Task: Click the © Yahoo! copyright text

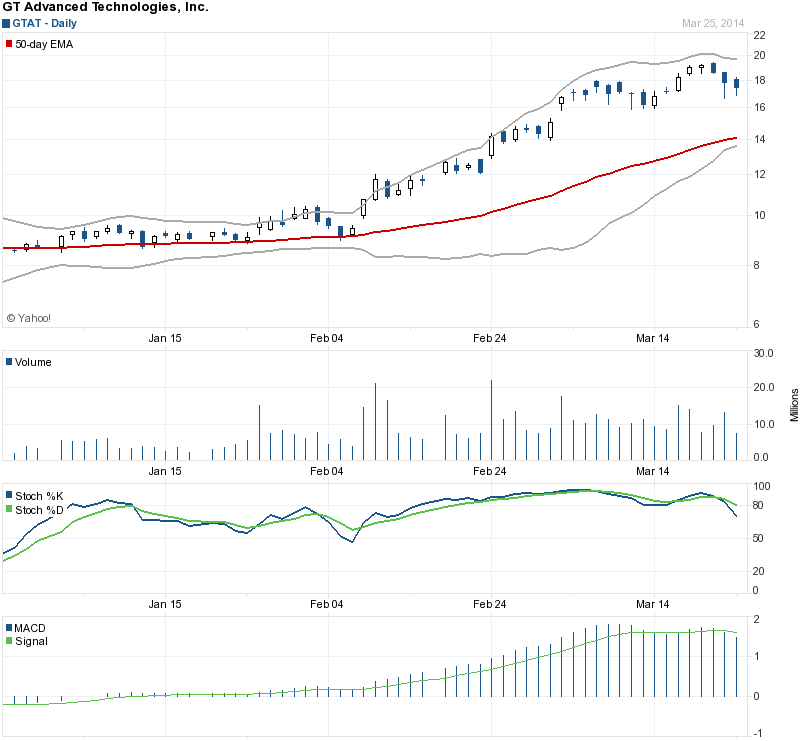Action: pyautogui.click(x=29, y=318)
